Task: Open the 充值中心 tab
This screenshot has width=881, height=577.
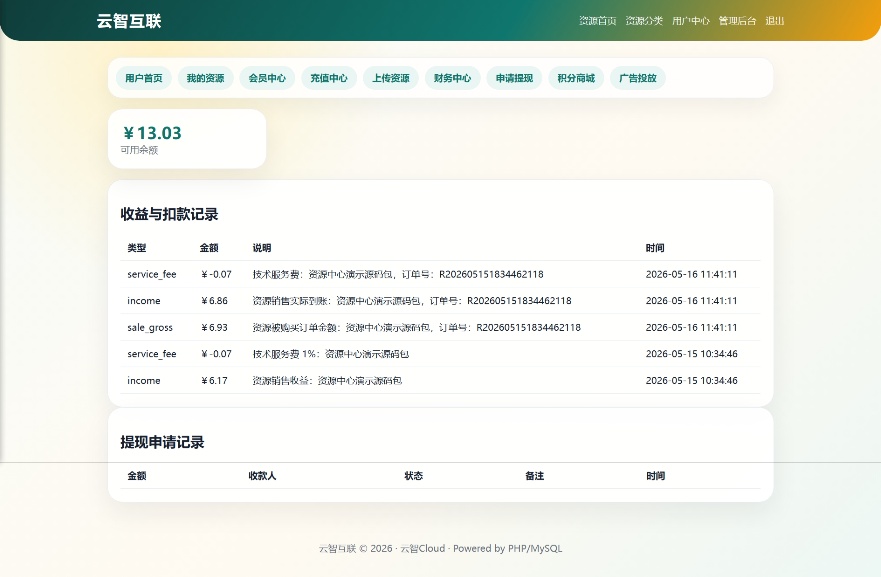Action: tap(329, 78)
